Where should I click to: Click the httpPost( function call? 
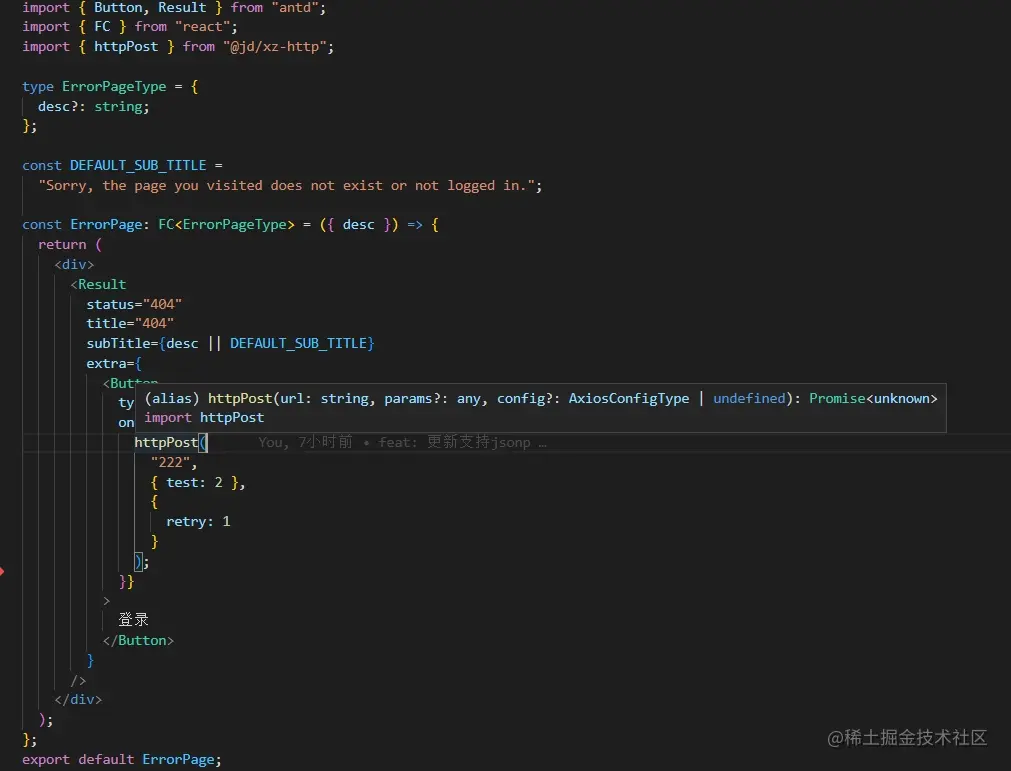[x=170, y=442]
